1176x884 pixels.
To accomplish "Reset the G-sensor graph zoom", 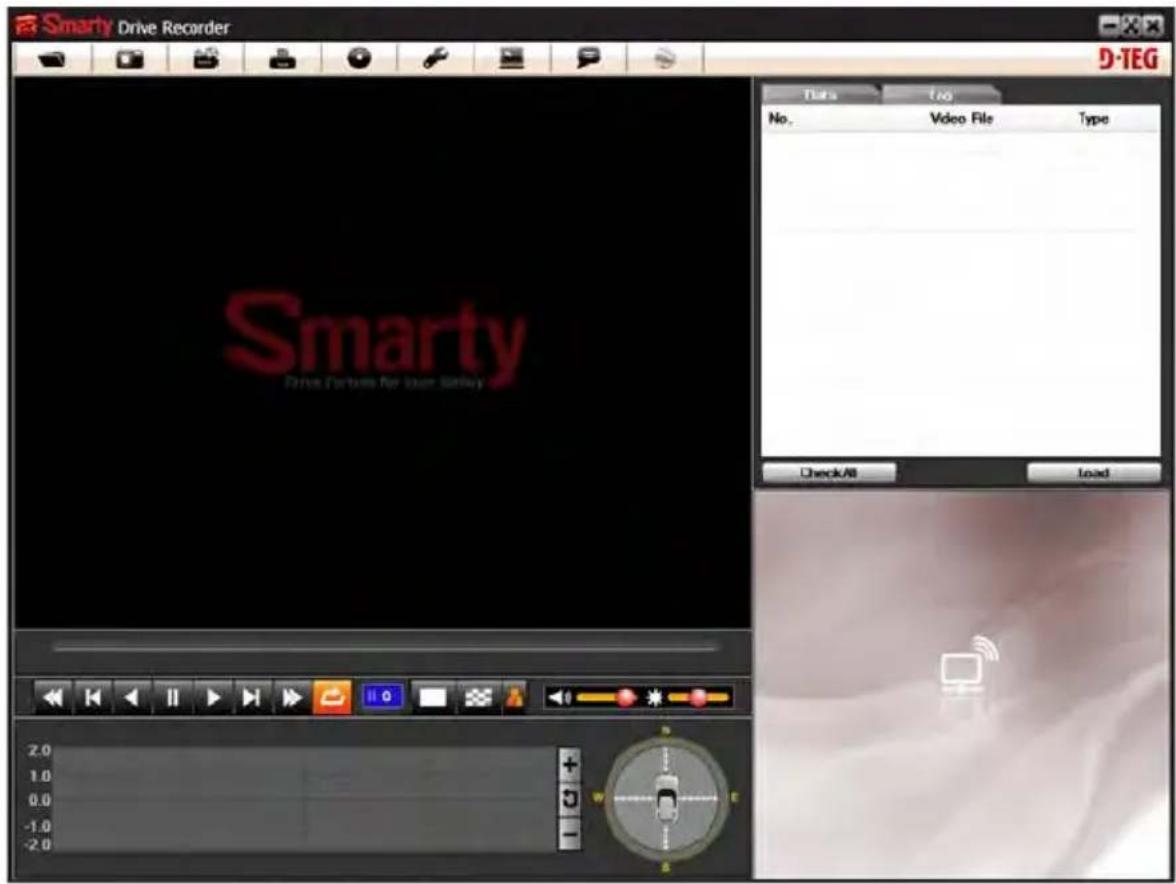I will pos(569,799).
